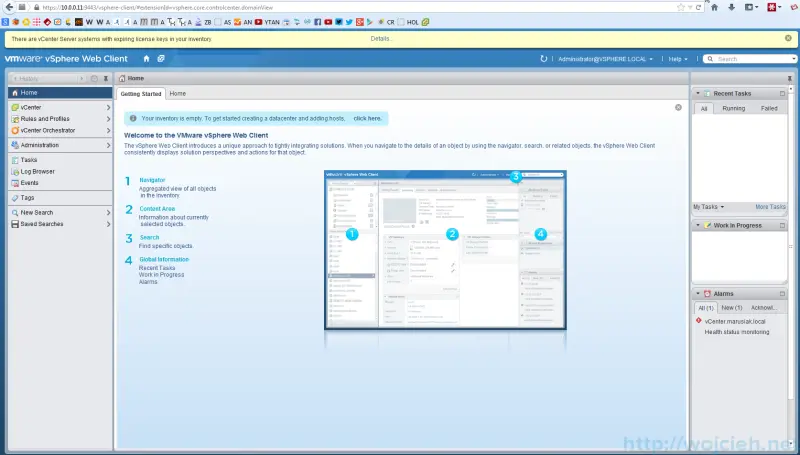Open Events in the navigator
This screenshot has height=455, width=800.
pos(60,183)
